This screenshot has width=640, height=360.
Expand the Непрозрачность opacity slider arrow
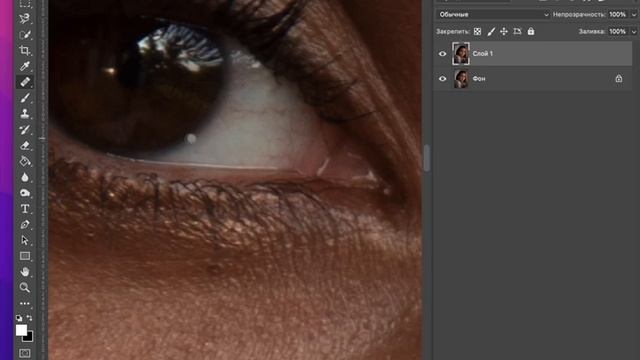(x=634, y=15)
